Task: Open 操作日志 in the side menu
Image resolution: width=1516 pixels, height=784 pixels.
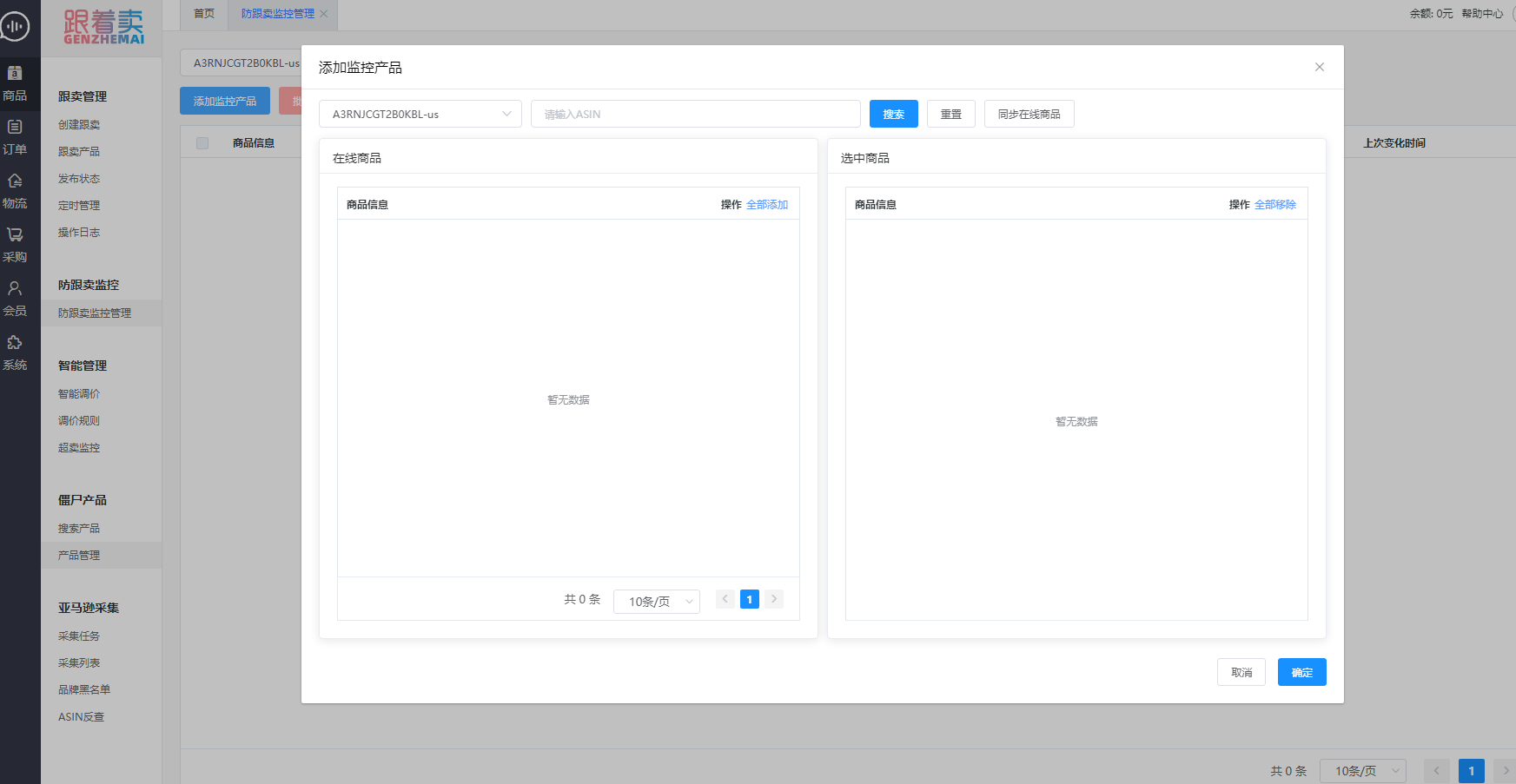Action: [79, 233]
